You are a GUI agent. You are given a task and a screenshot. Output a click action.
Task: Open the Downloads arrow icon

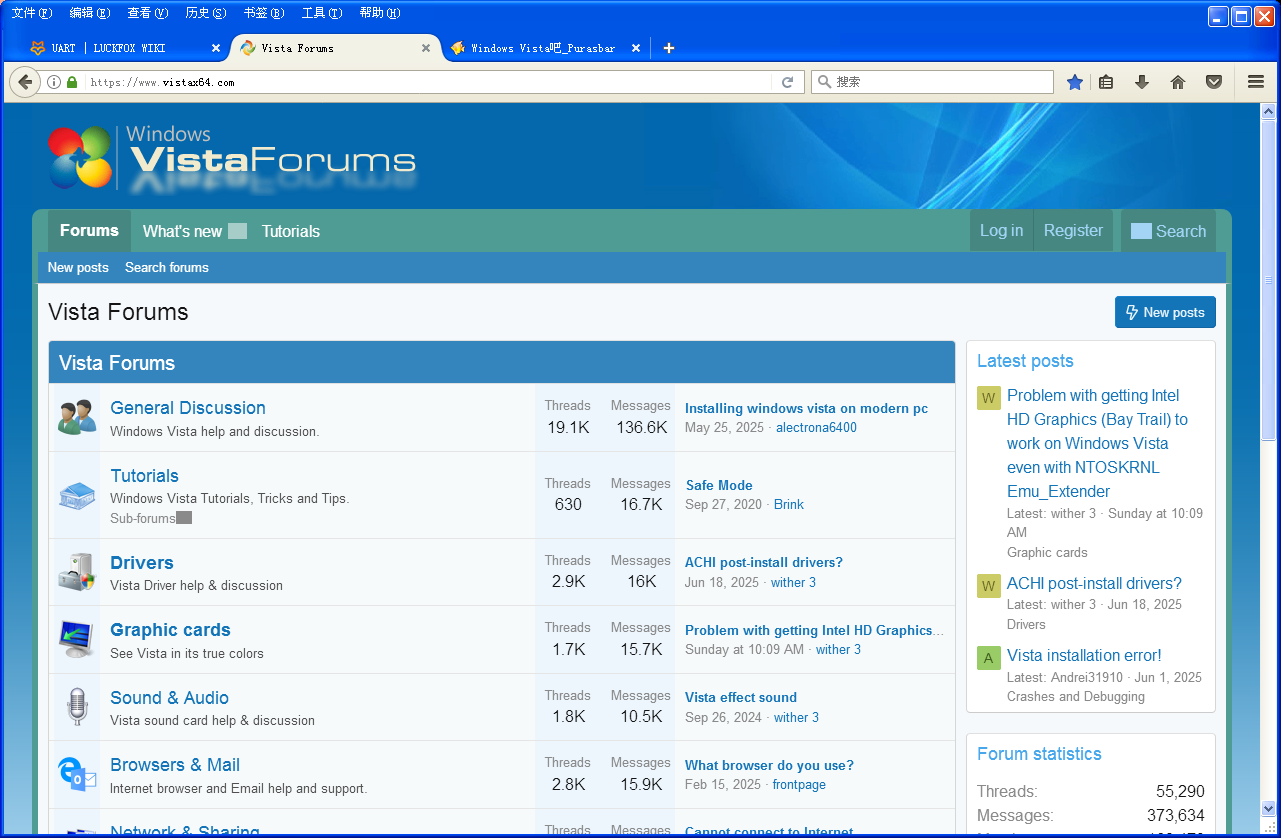click(x=1142, y=82)
